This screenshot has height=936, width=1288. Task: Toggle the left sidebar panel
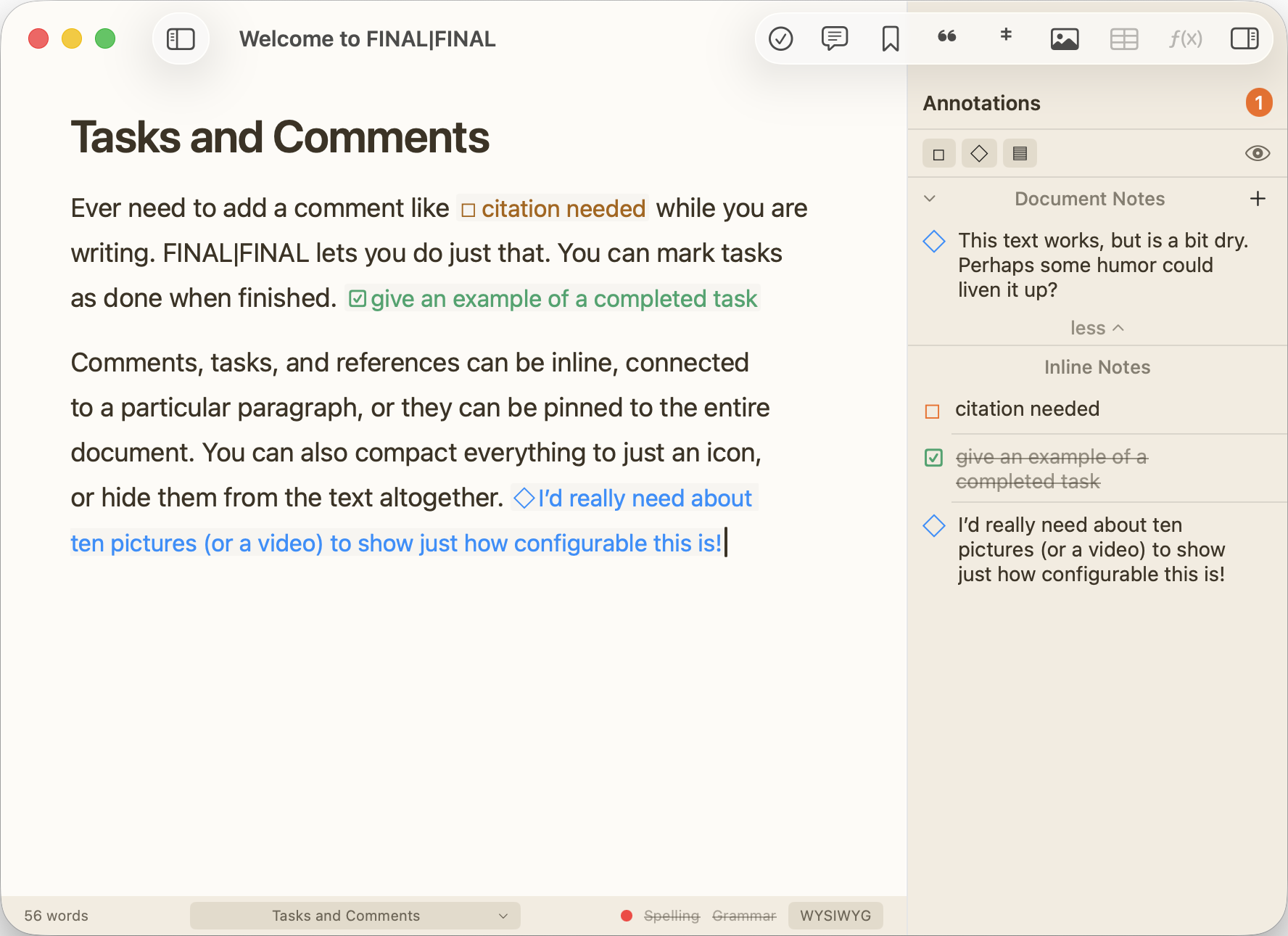[x=181, y=38]
